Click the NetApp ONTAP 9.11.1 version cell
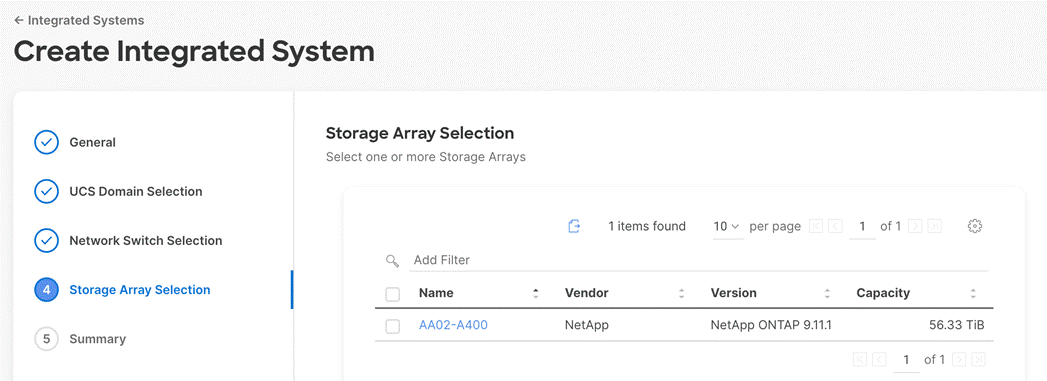 [771, 326]
